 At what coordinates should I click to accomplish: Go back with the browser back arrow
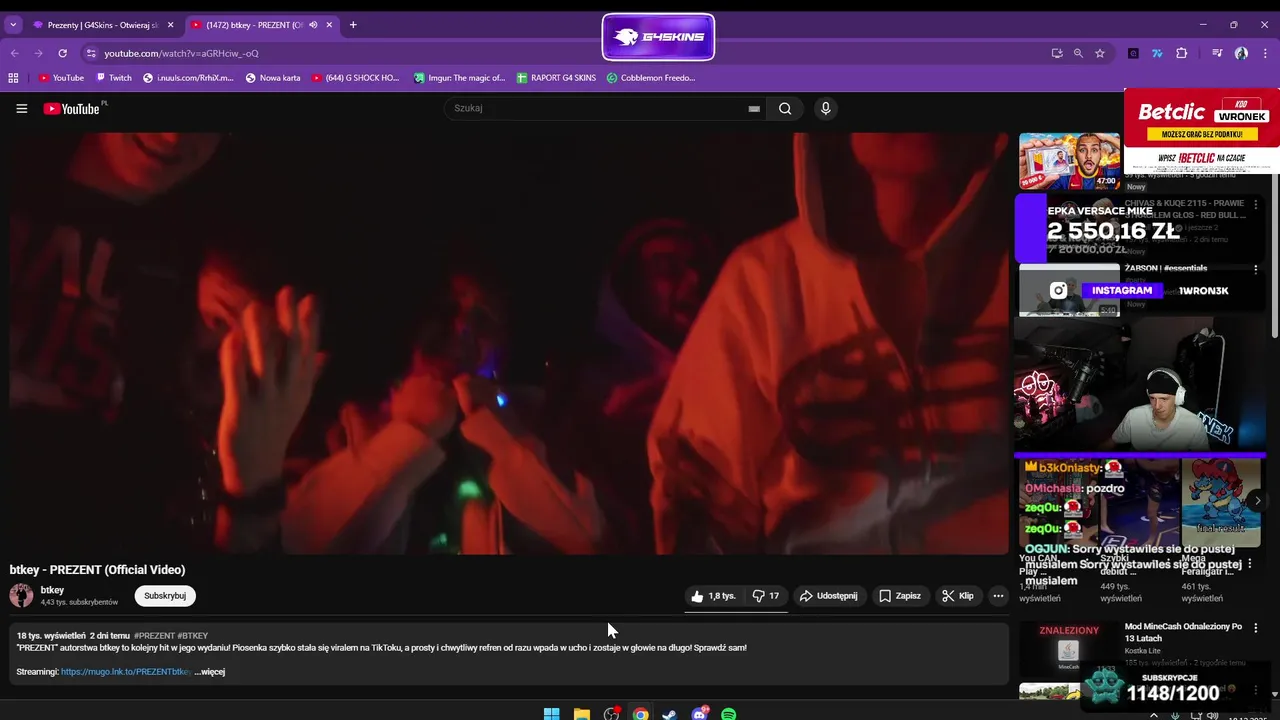tap(15, 53)
